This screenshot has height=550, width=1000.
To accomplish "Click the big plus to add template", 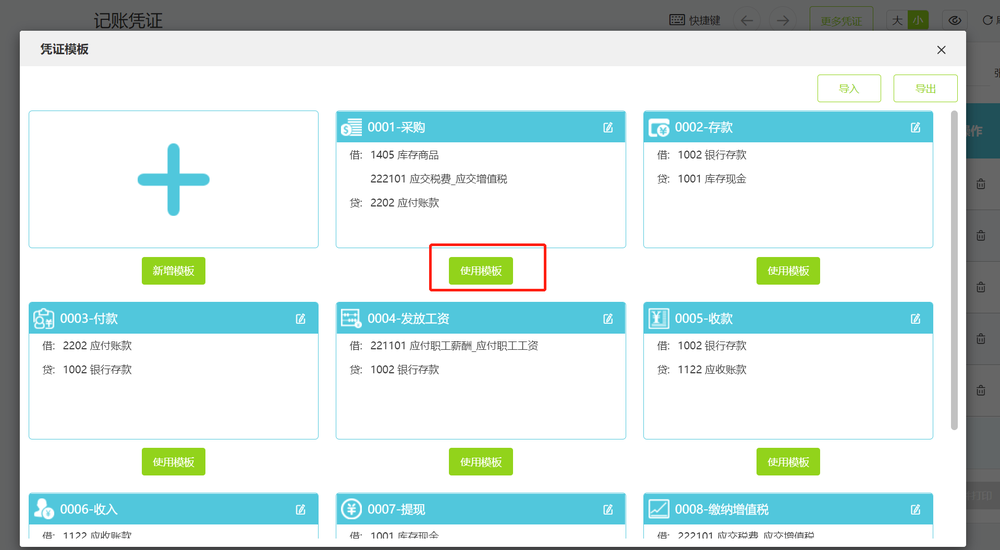I will click(173, 180).
